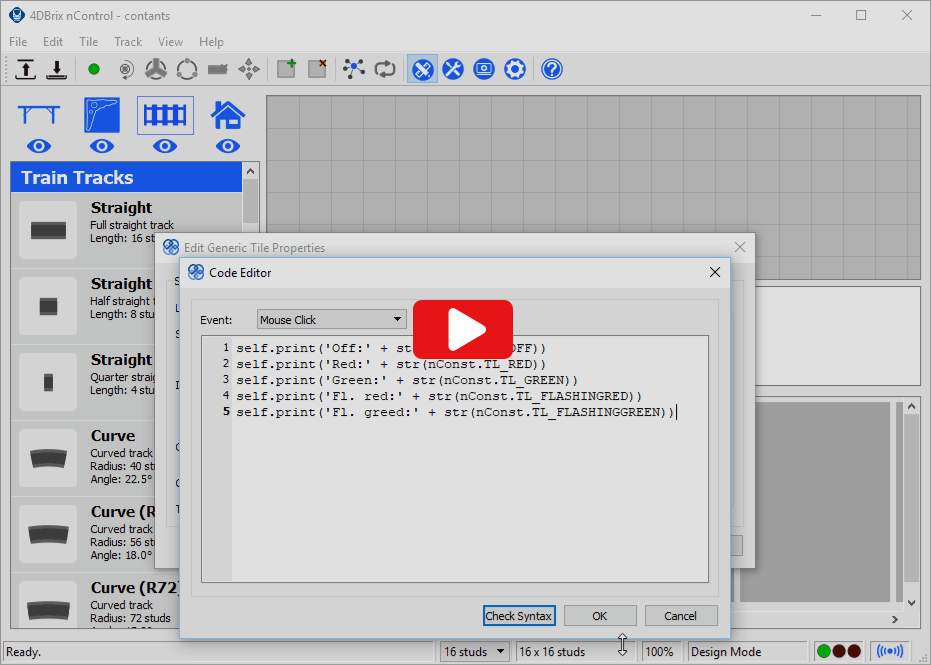This screenshot has width=931, height=665.
Task: Click code line 3 printing 'Green:'
Action: click(407, 380)
